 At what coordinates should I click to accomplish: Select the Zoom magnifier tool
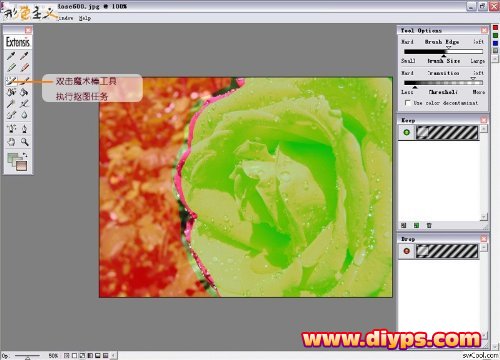24,142
